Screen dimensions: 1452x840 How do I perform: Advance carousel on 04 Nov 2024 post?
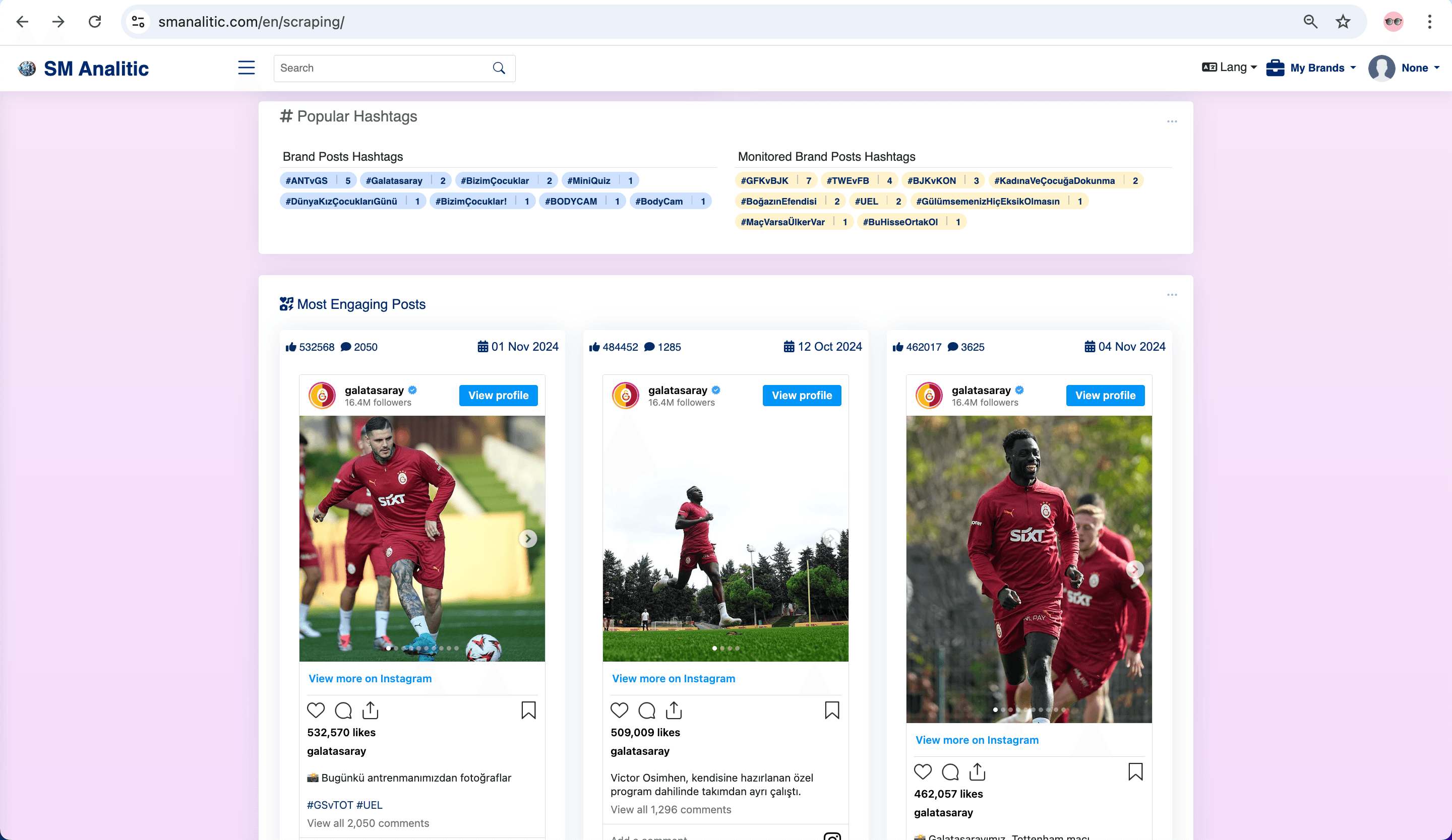point(1135,569)
